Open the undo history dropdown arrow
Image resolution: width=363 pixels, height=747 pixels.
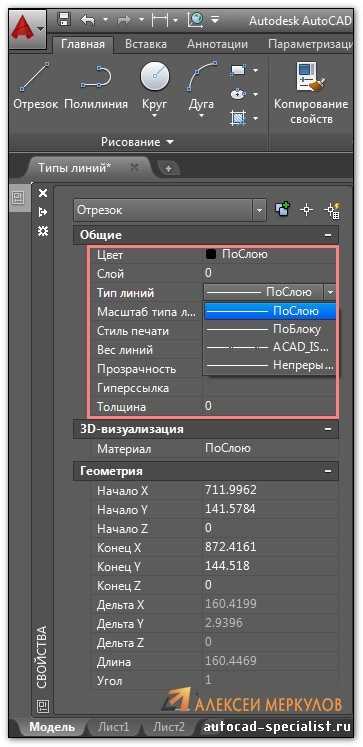[x=105, y=20]
